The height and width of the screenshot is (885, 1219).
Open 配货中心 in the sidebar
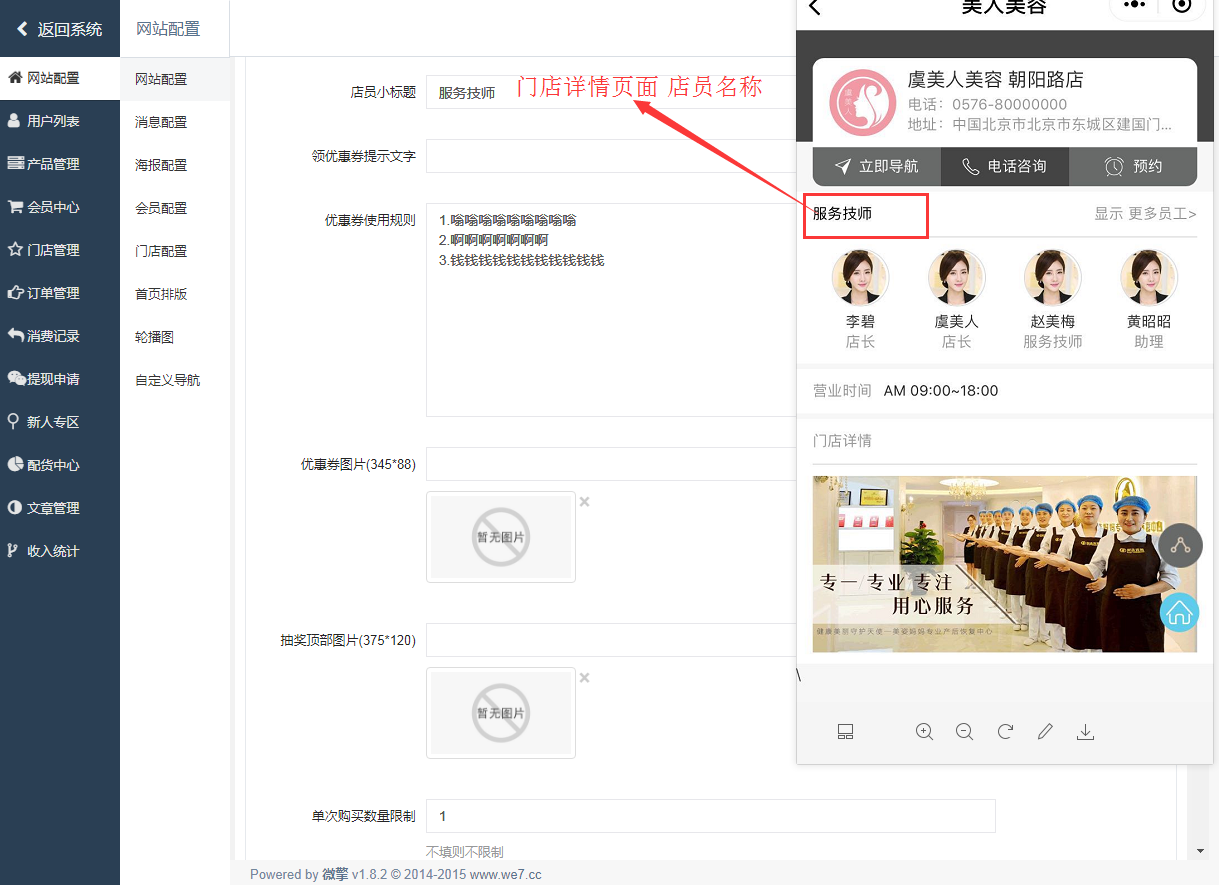[x=60, y=465]
